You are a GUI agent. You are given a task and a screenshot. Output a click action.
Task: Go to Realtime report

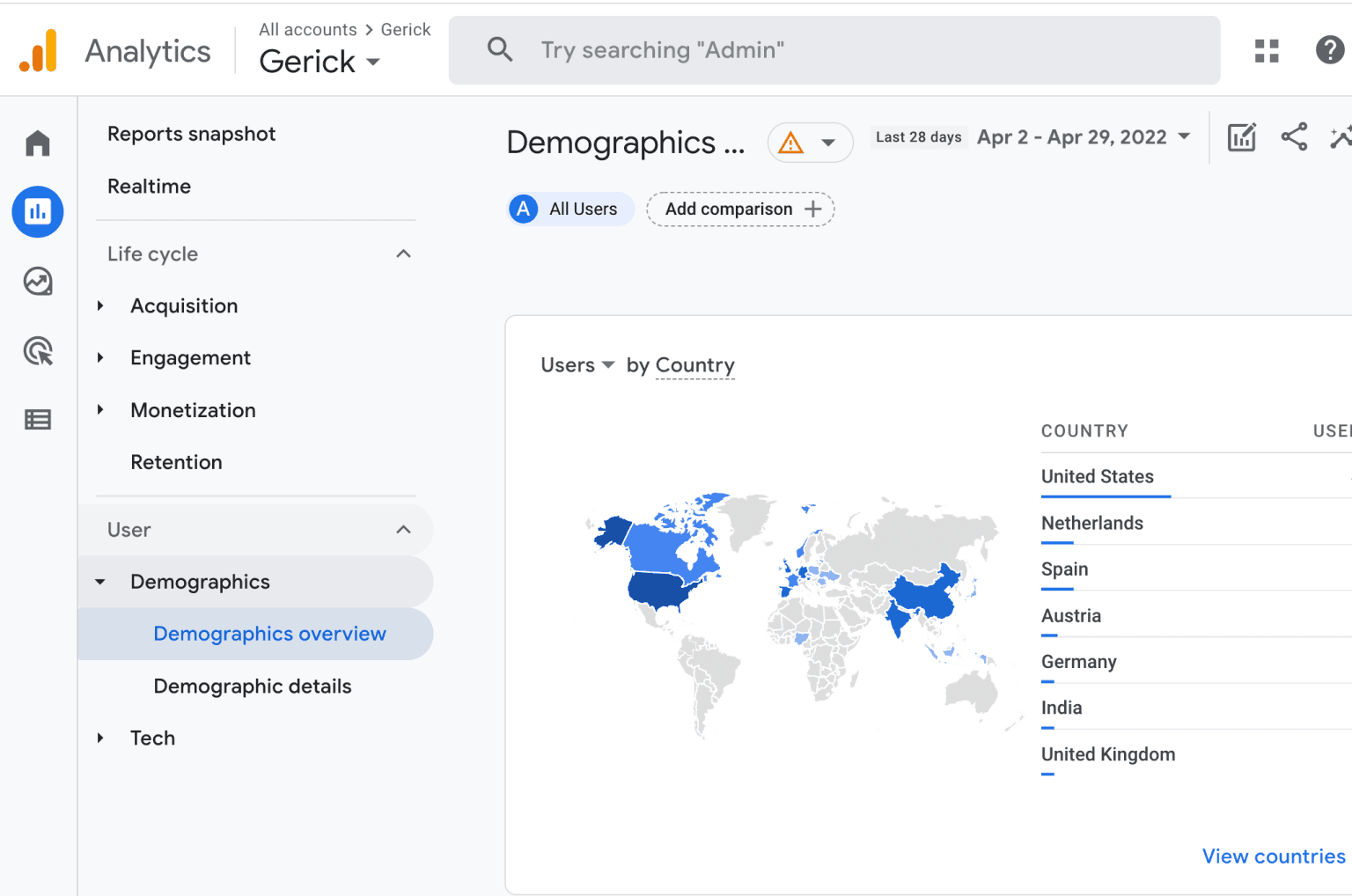point(149,187)
